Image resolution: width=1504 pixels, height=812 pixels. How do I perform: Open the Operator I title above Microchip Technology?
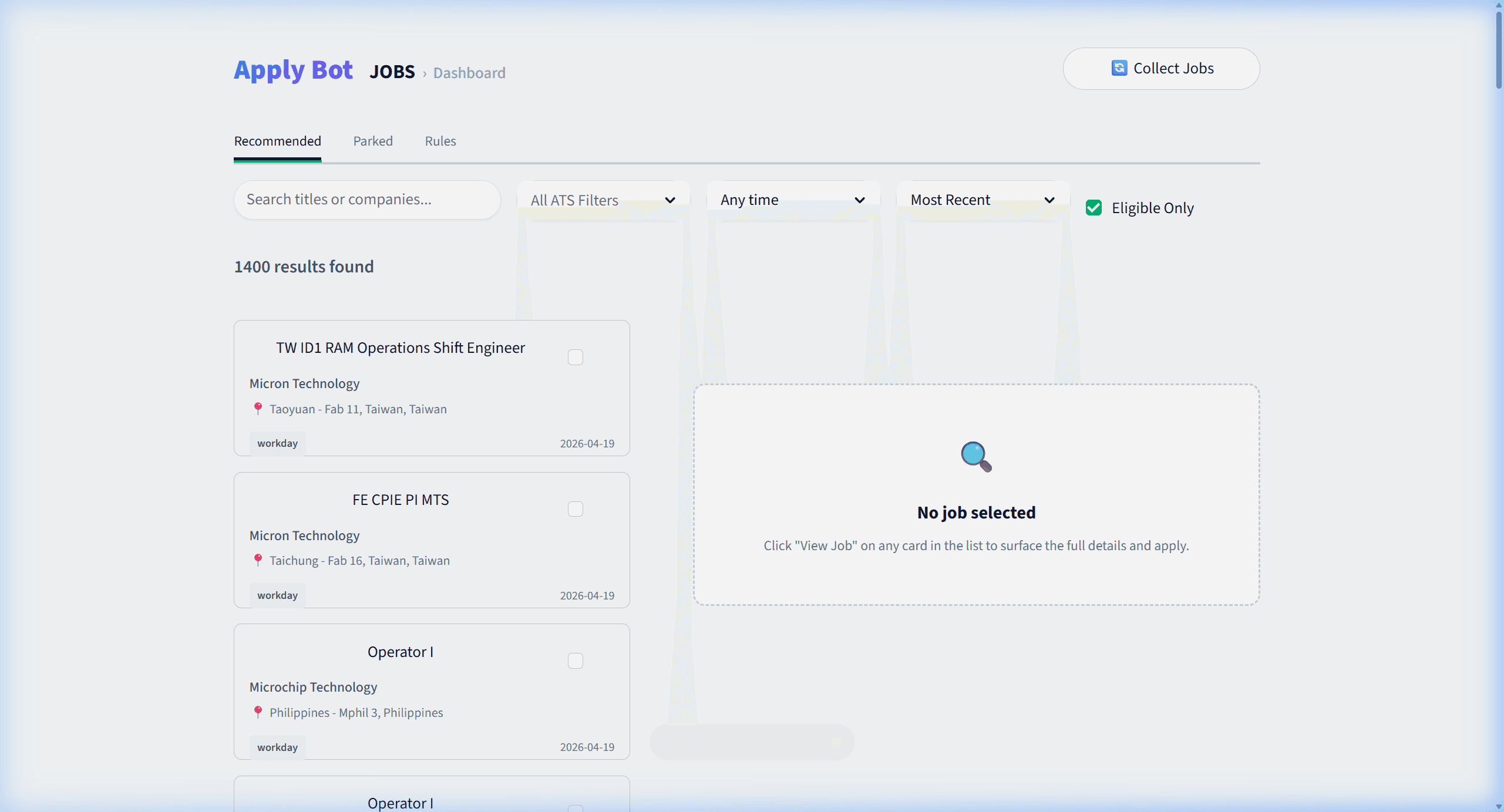(401, 652)
